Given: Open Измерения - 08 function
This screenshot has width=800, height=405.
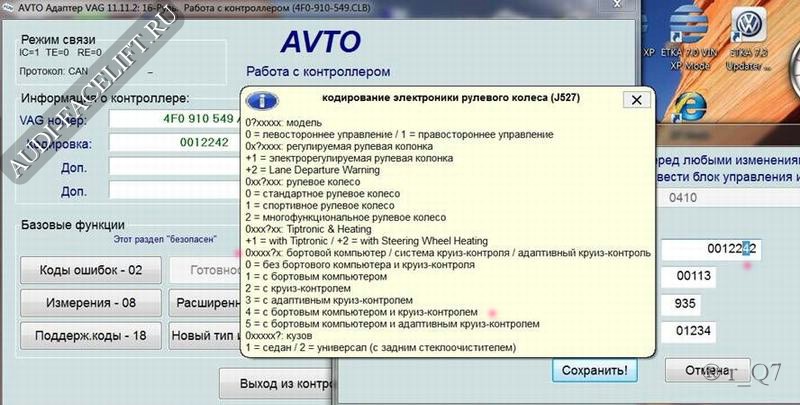Looking at the screenshot, I should (91, 303).
